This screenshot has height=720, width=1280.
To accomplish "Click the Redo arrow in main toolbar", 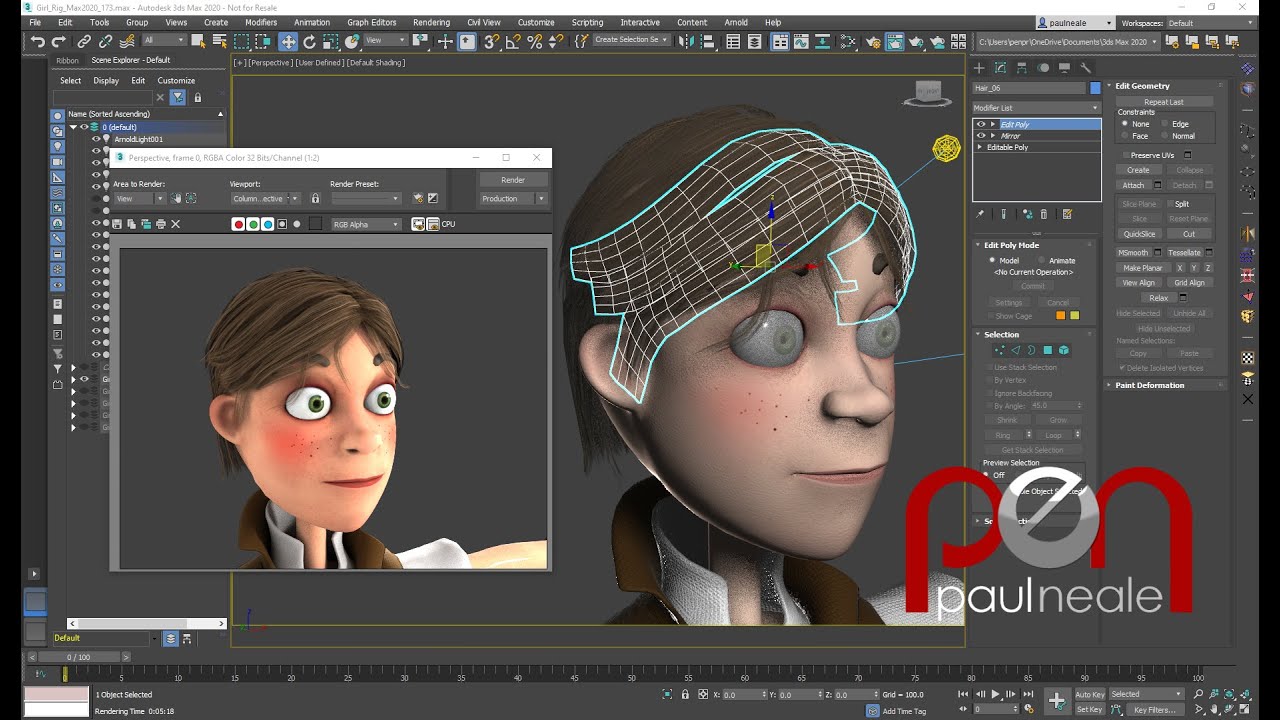I will (x=58, y=41).
